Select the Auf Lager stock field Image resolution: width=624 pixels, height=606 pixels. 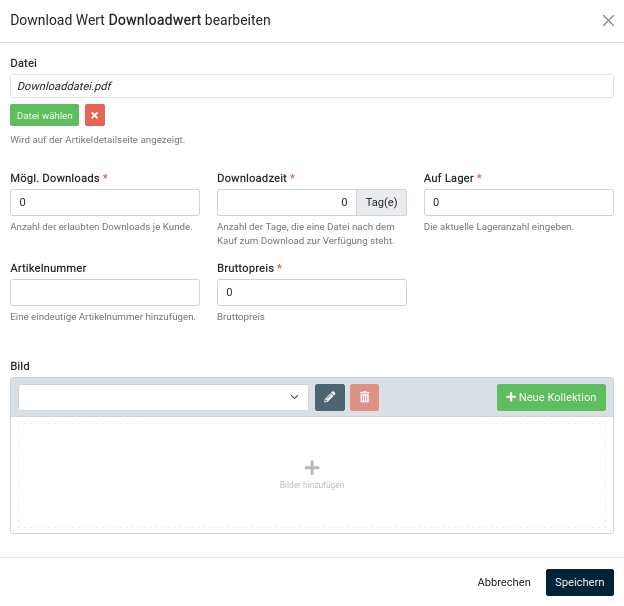518,202
